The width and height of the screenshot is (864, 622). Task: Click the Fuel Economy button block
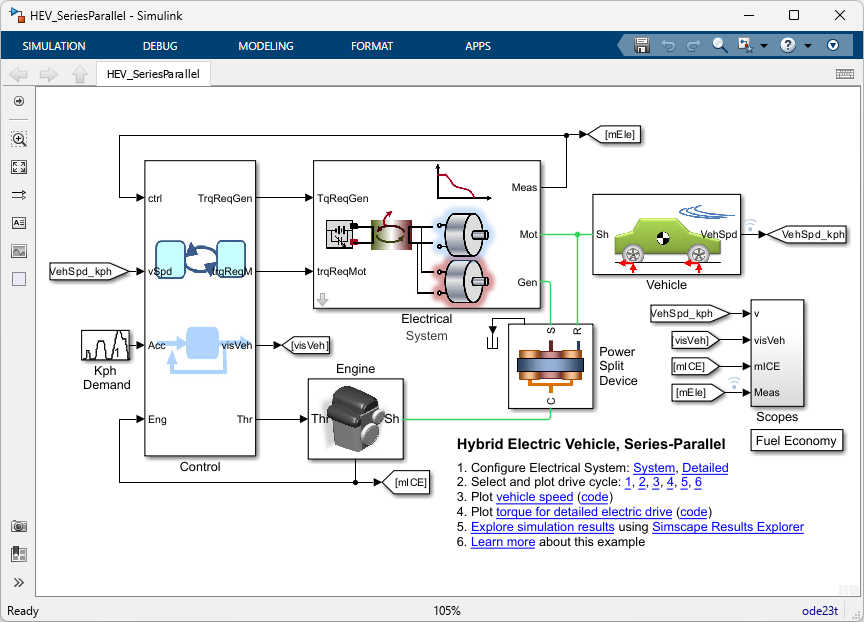pyautogui.click(x=796, y=441)
